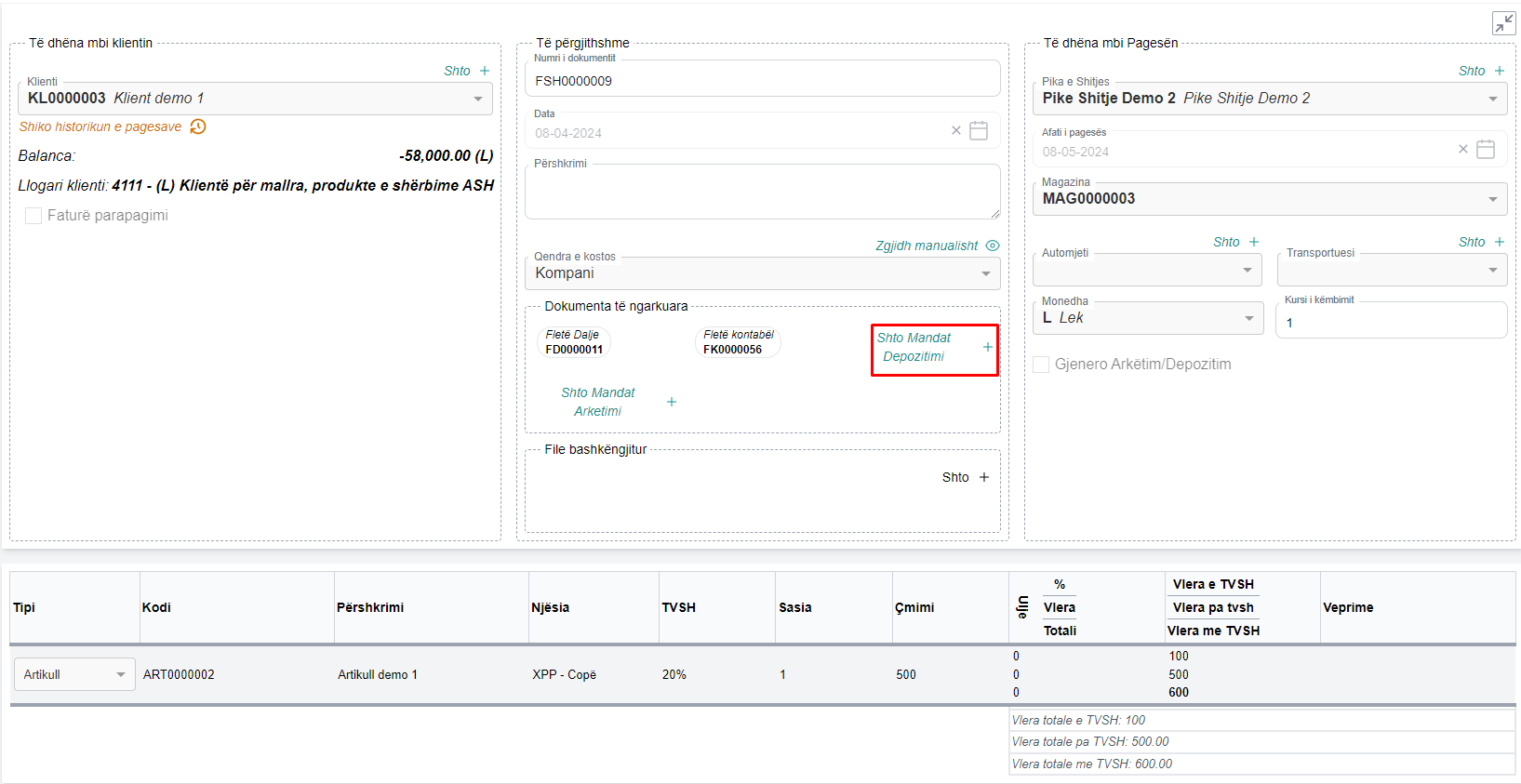Open the Fletë Dalje FD0000011 document
The width and height of the screenshot is (1521, 784).
click(574, 342)
